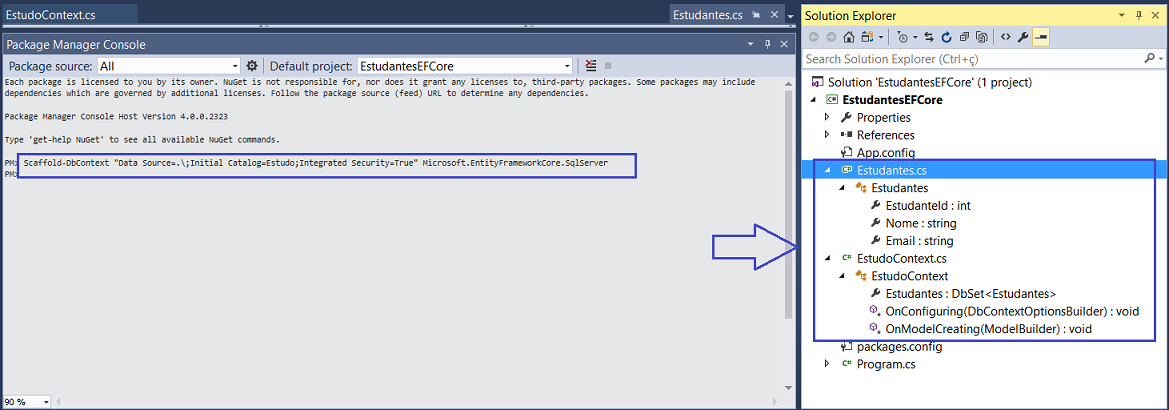Collapse the EstudoContext.cs file node
1169x410 pixels.
click(x=827, y=258)
